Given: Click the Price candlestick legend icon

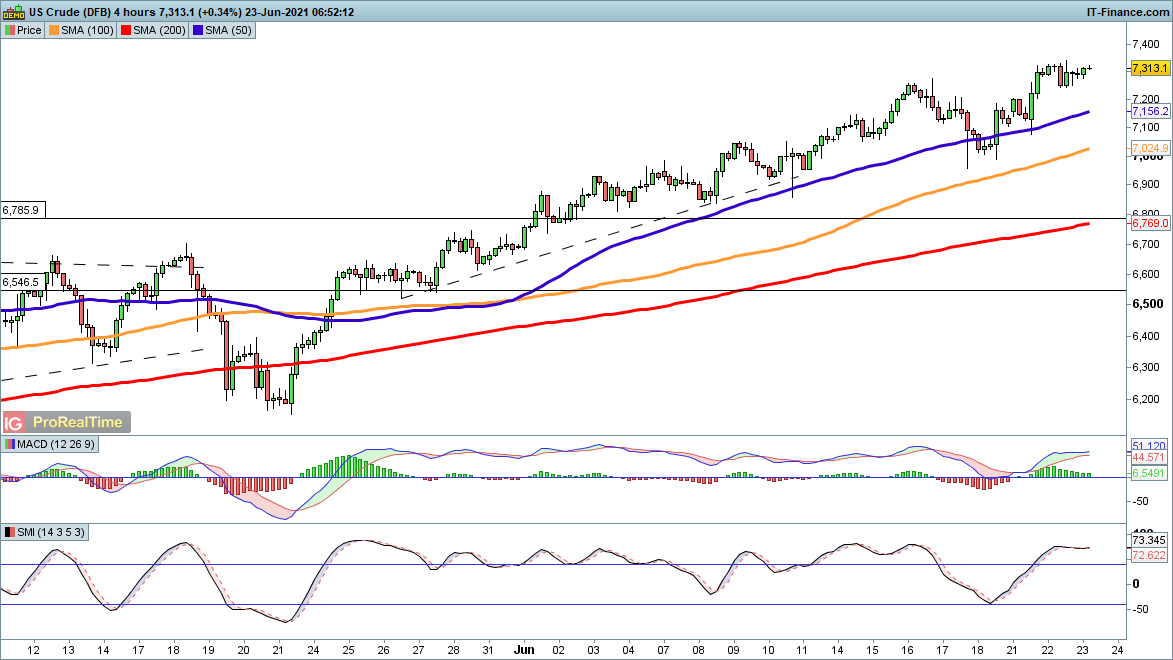Looking at the screenshot, I should click(10, 30).
